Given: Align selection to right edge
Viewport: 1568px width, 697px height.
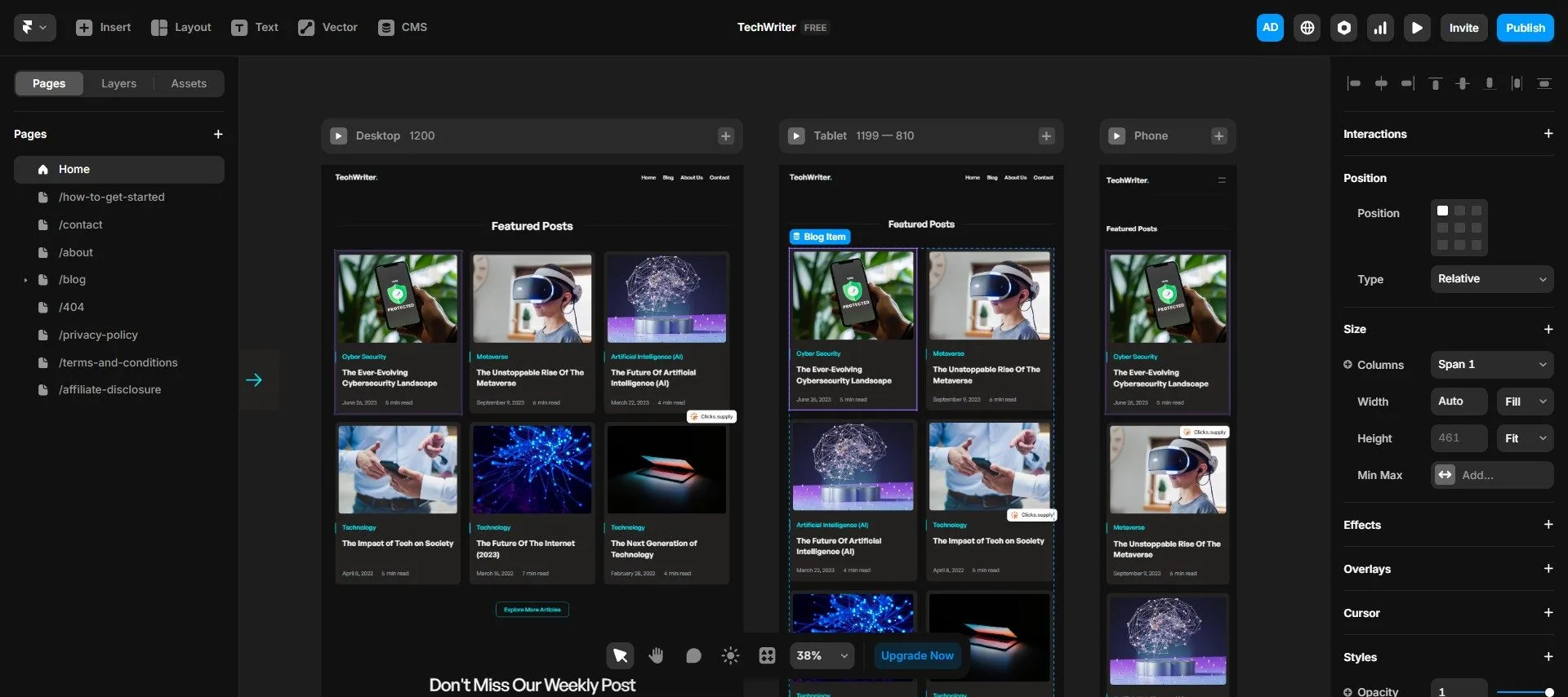Looking at the screenshot, I should (1408, 83).
